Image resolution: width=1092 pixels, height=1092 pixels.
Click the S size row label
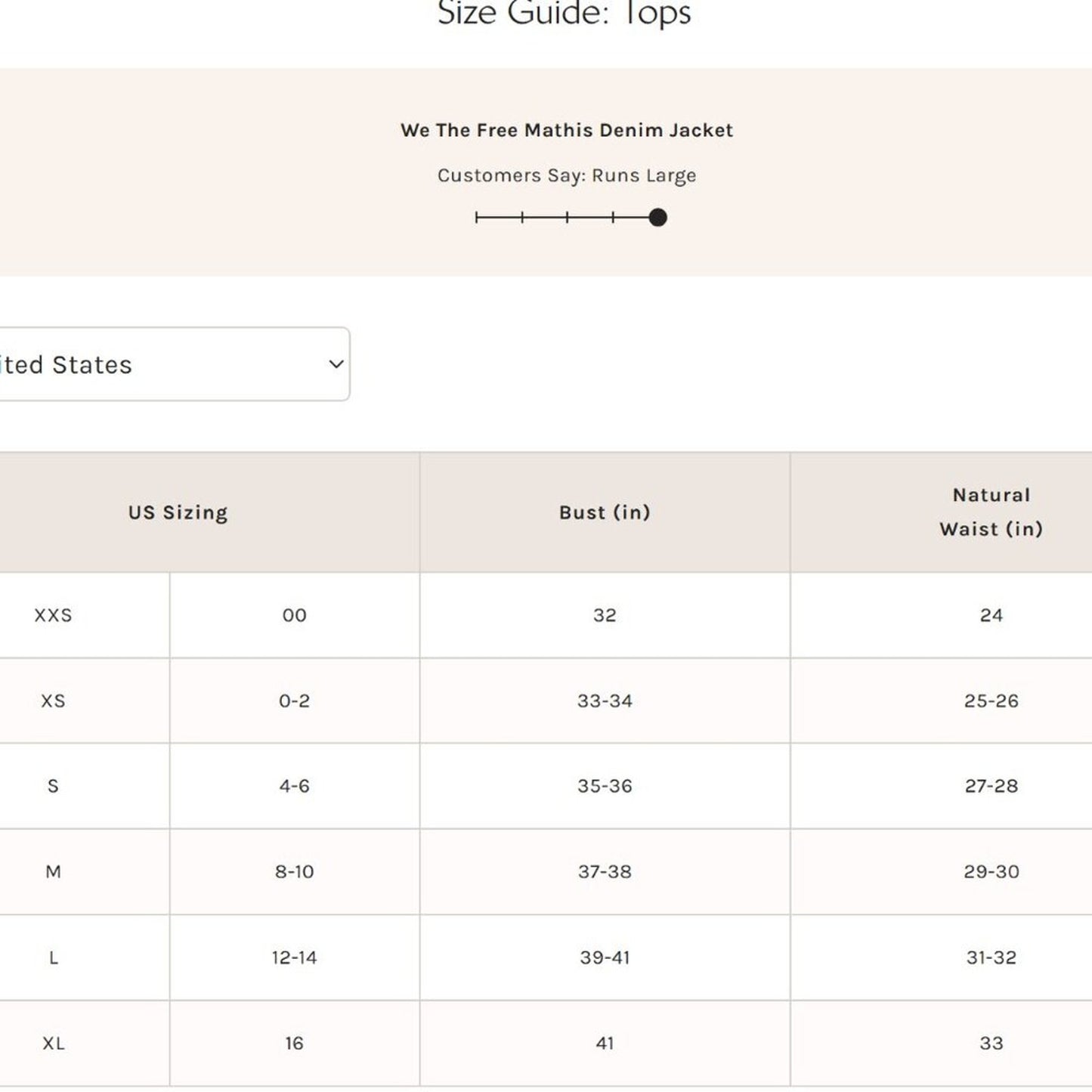(53, 786)
